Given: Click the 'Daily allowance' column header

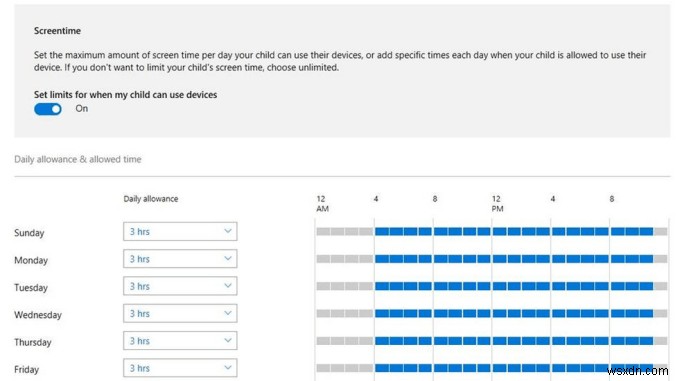Looking at the screenshot, I should (x=150, y=199).
